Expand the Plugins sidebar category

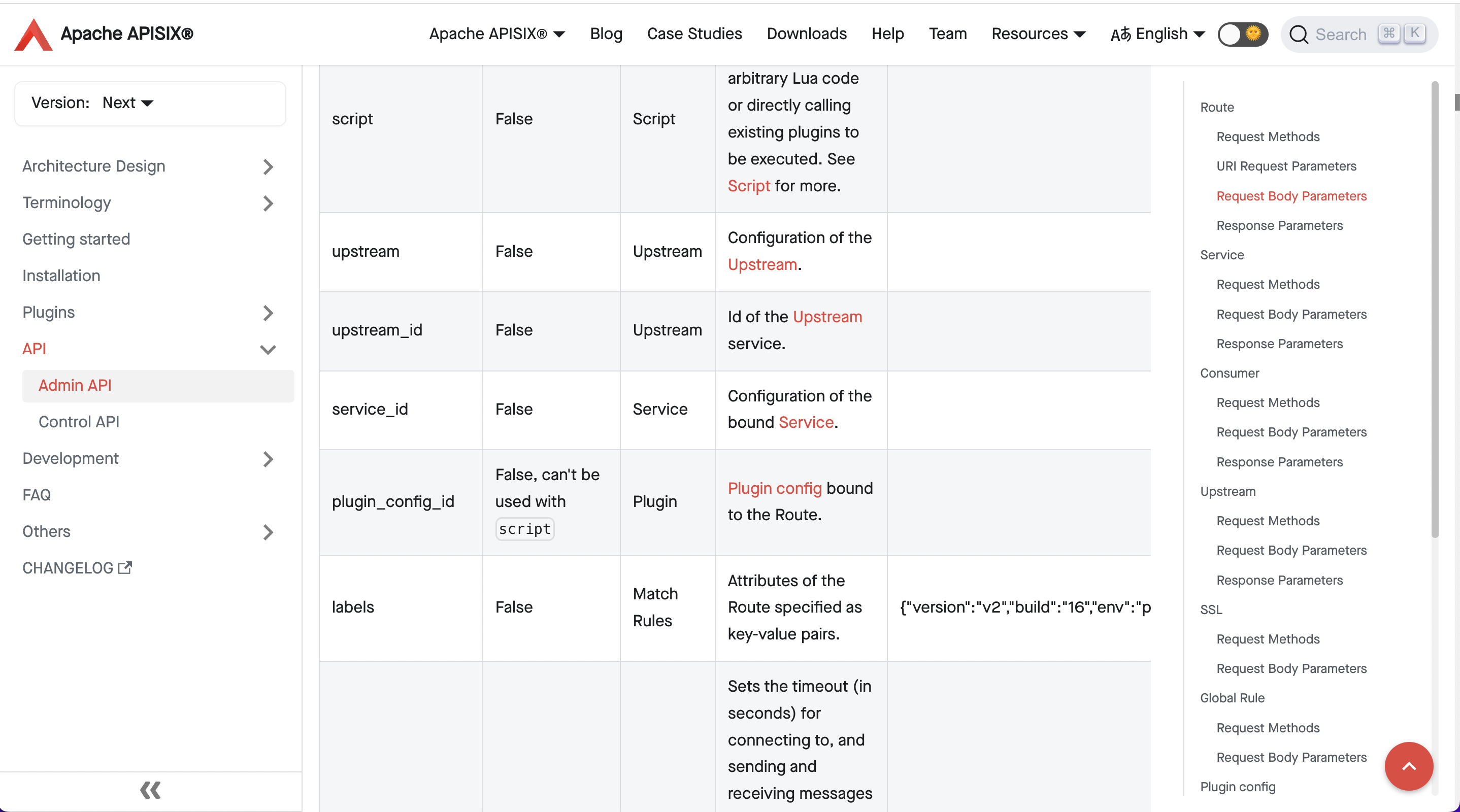[268, 313]
